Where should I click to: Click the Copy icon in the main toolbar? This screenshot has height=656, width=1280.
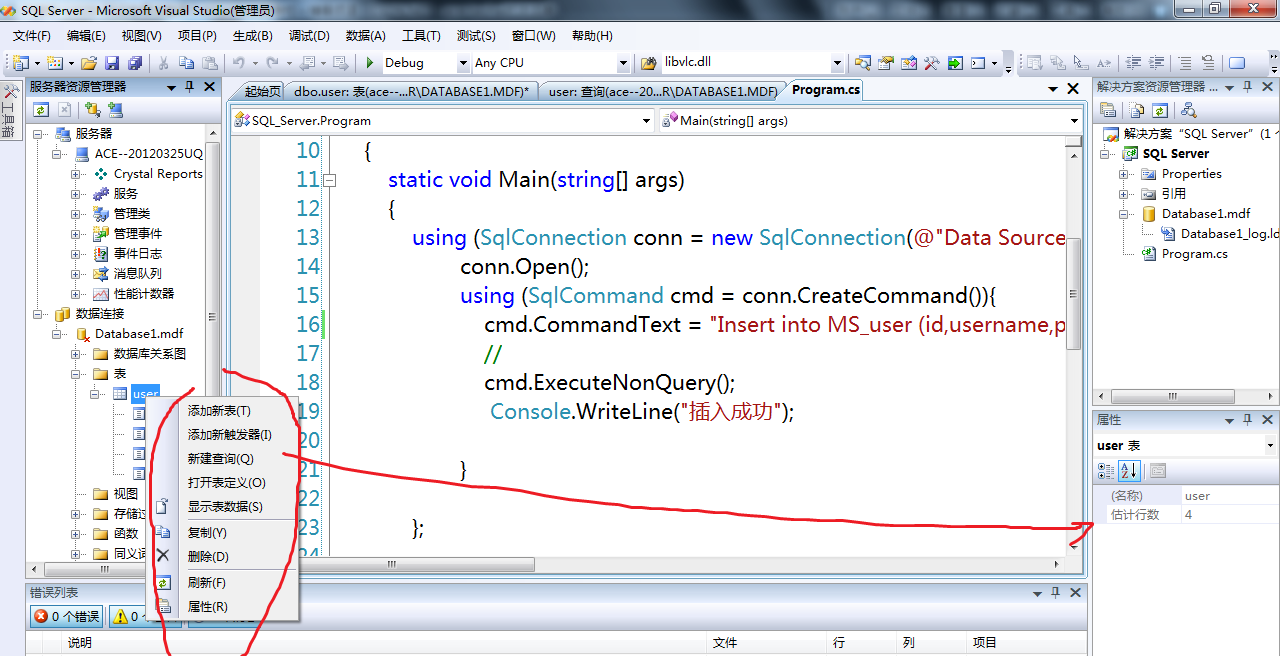point(186,63)
